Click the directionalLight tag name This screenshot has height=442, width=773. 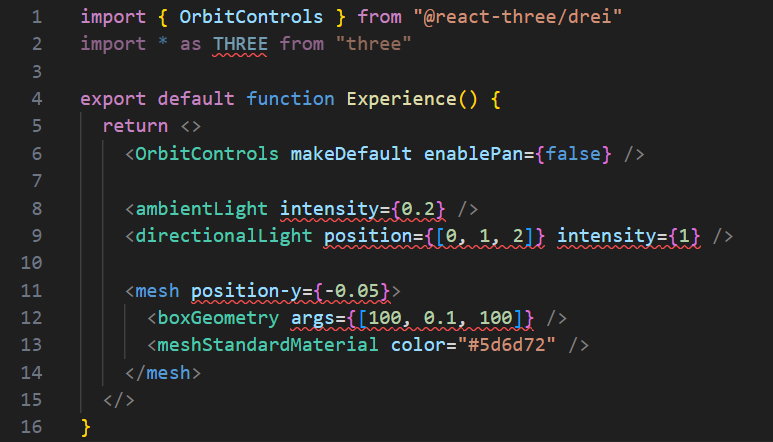pos(224,237)
